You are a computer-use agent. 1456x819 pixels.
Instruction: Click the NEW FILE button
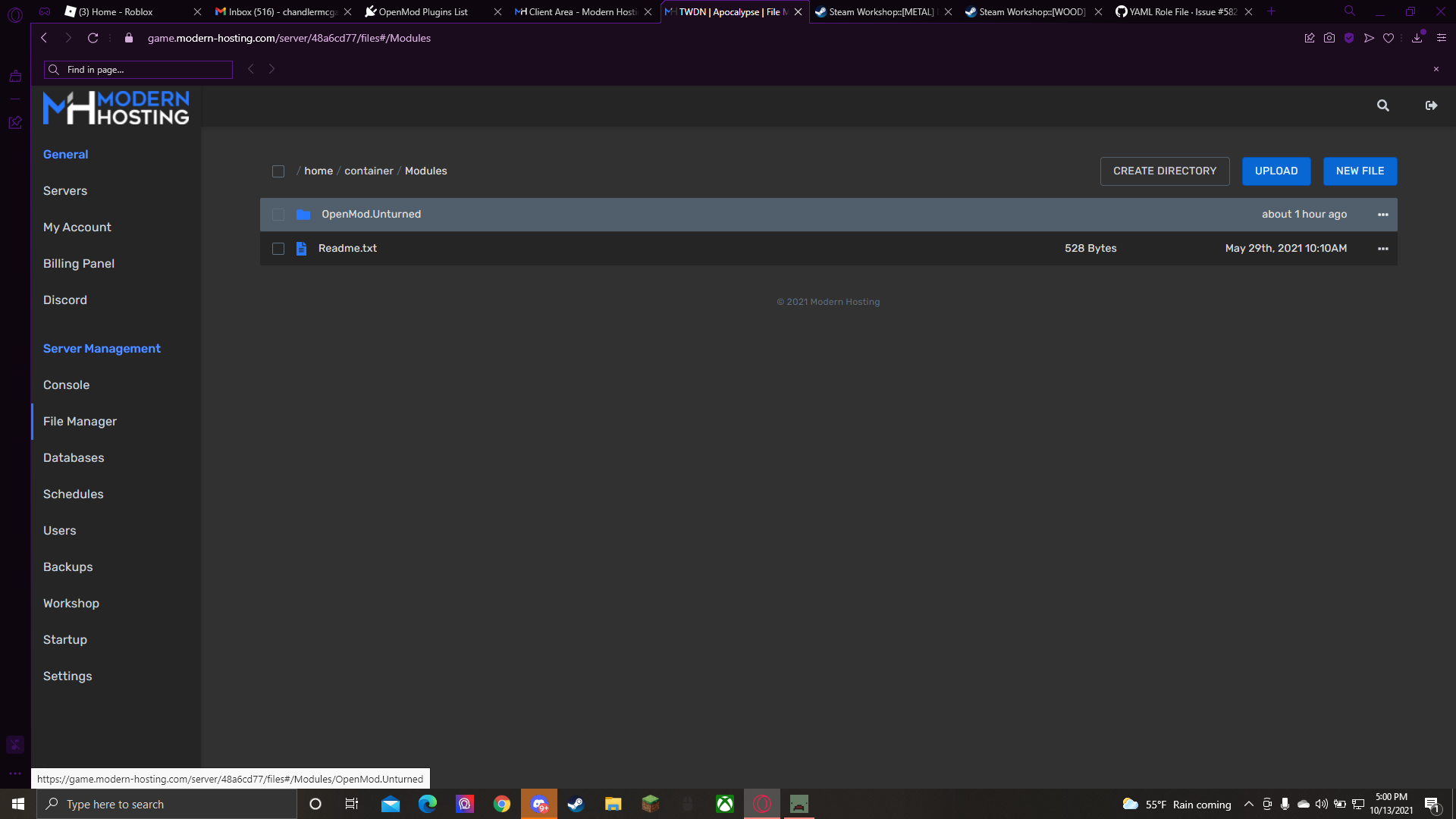click(x=1359, y=171)
